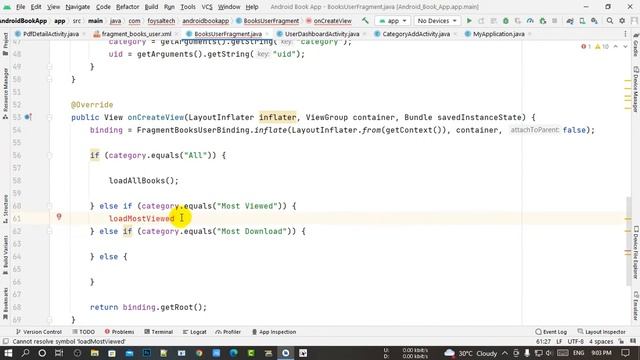Collapse the else-if fold at line 60
The height and width of the screenshot is (360, 640).
click(50, 206)
